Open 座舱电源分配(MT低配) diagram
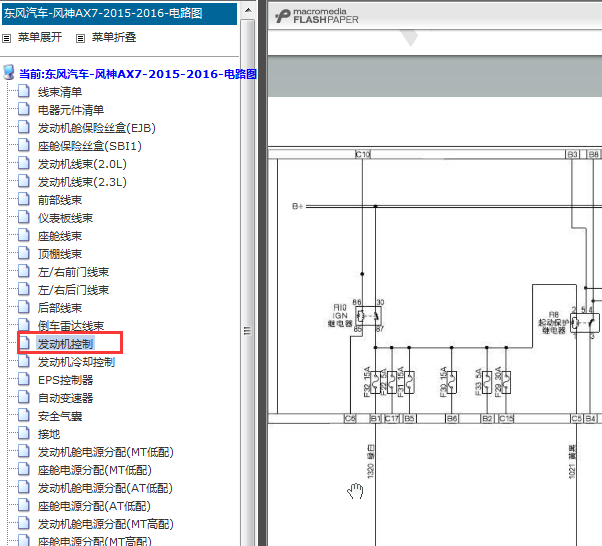Screen dimensions: 602x546 point(95,470)
